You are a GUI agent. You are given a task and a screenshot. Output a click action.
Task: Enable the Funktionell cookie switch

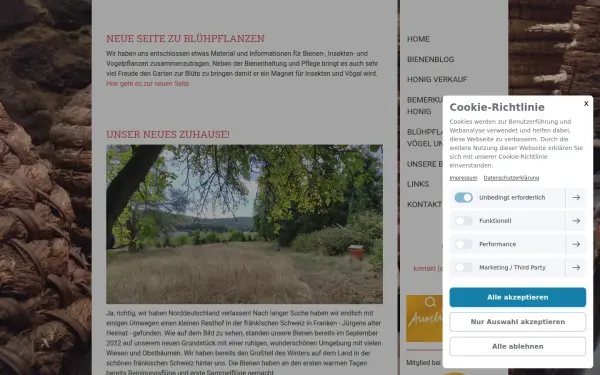[x=463, y=221]
